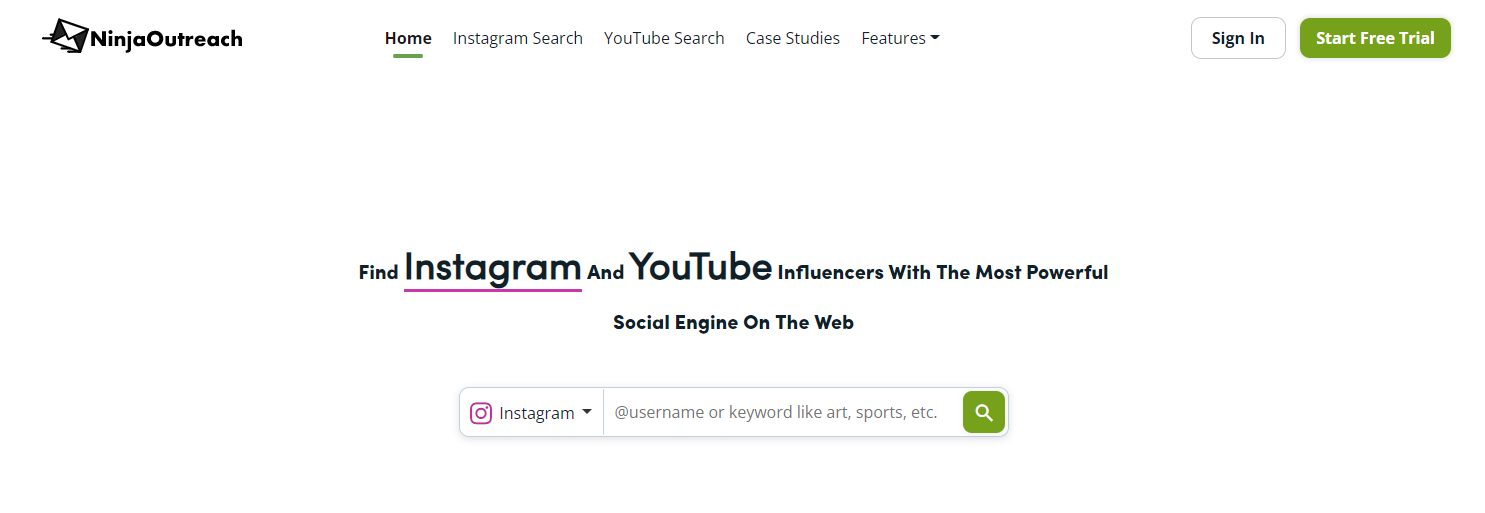
Task: Click the large Instagram headline word
Action: (493, 268)
